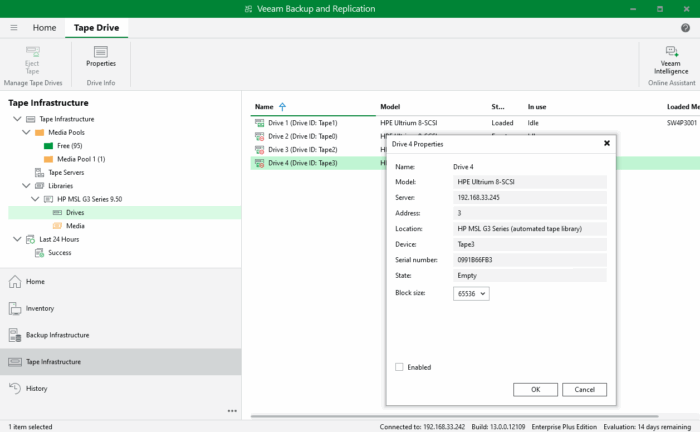The width and height of the screenshot is (700, 432).
Task: Select Drive 2 (Drive ID: Tape0) row
Action: [x=303, y=136]
